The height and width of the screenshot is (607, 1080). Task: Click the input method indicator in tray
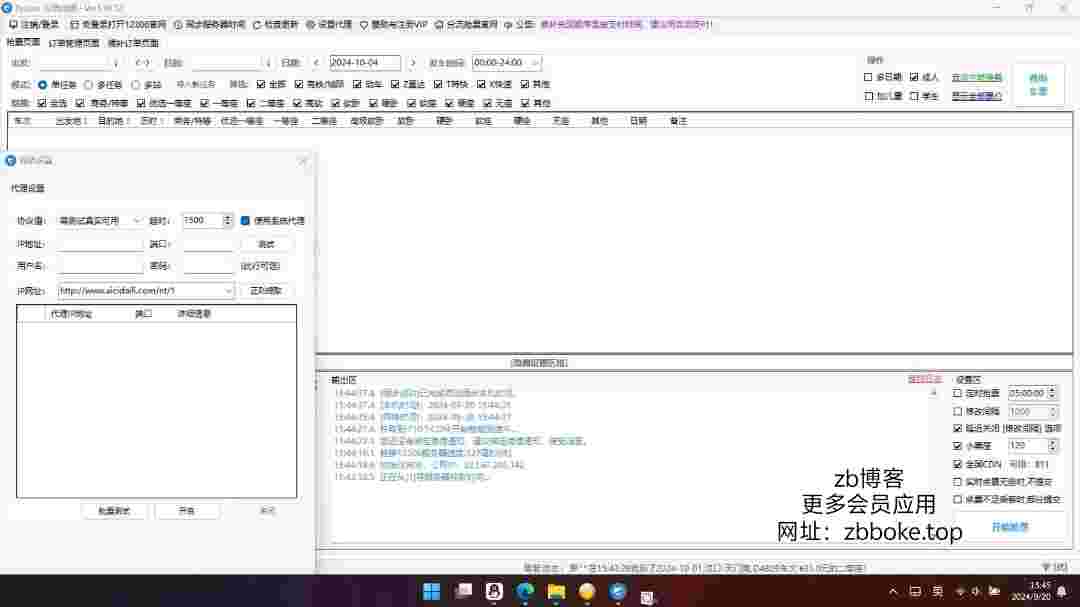pyautogui.click(x=937, y=591)
